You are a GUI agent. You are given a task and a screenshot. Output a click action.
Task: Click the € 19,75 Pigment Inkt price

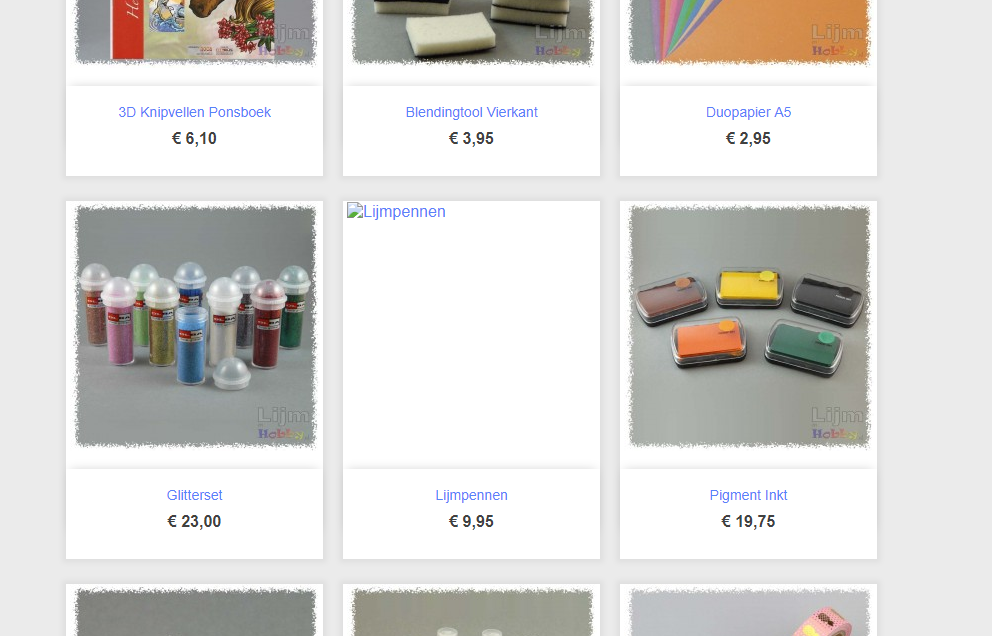(x=748, y=521)
